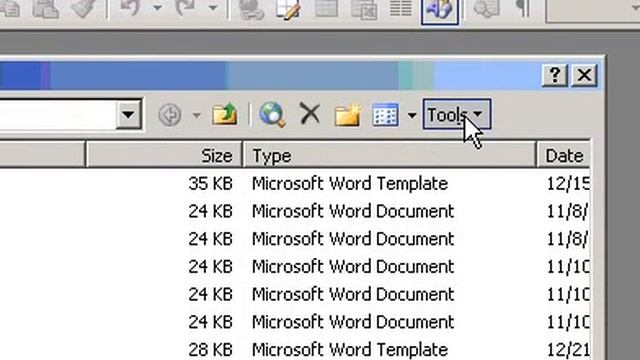Select the 35 KB file size cell

pyautogui.click(x=210, y=184)
